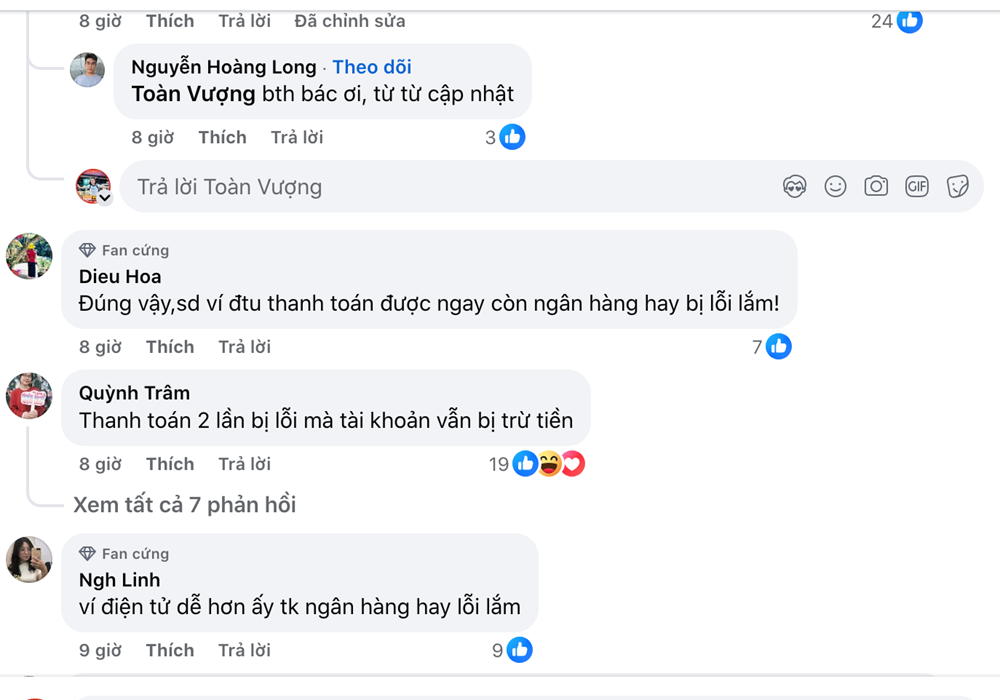Expand all 7 replies to Quỳnh Trâm
This screenshot has height=700, width=1000.
[x=184, y=505]
